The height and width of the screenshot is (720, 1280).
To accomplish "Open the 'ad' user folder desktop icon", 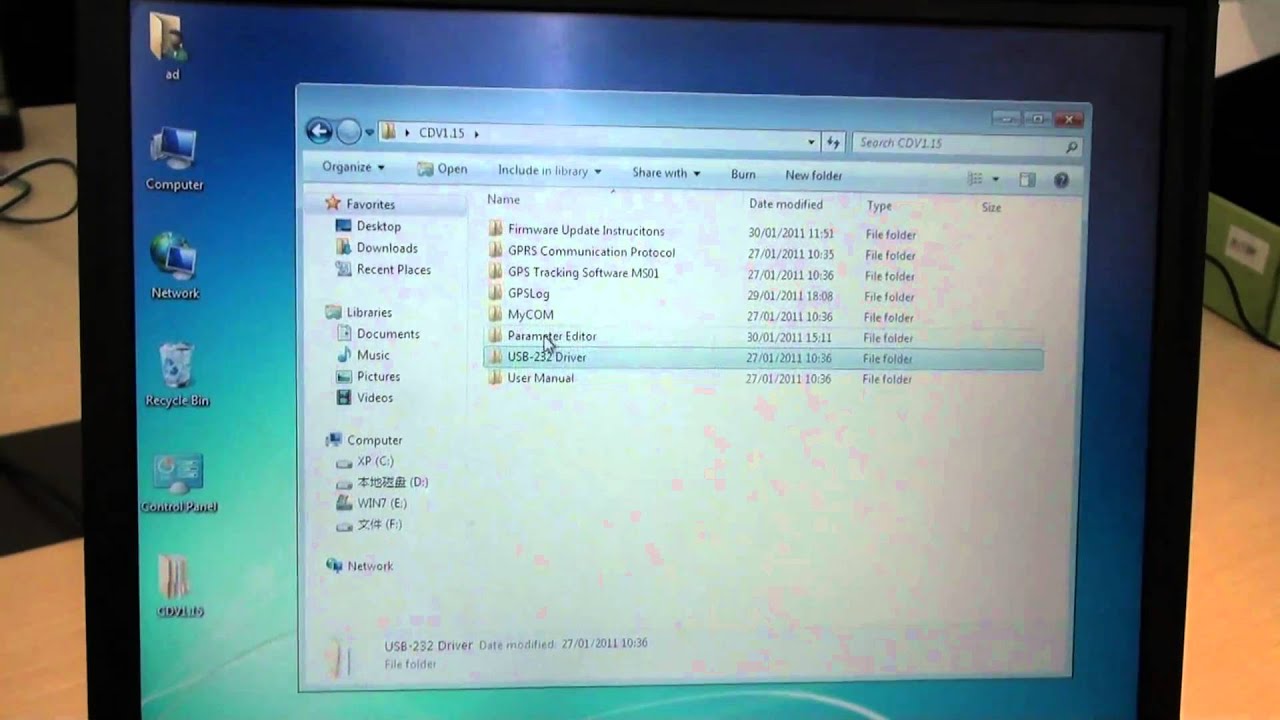I will (x=170, y=45).
